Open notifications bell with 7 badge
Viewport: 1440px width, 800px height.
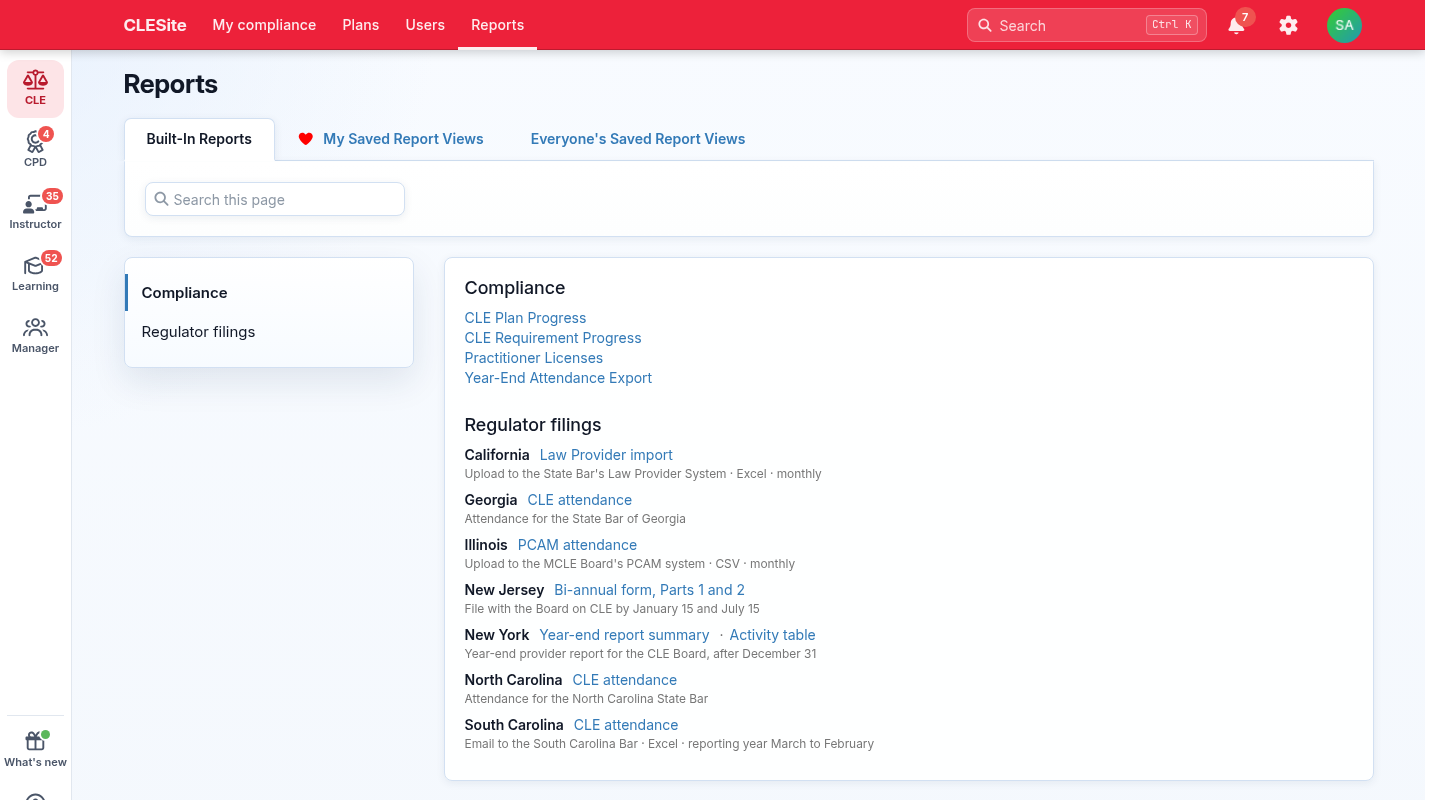[1237, 25]
